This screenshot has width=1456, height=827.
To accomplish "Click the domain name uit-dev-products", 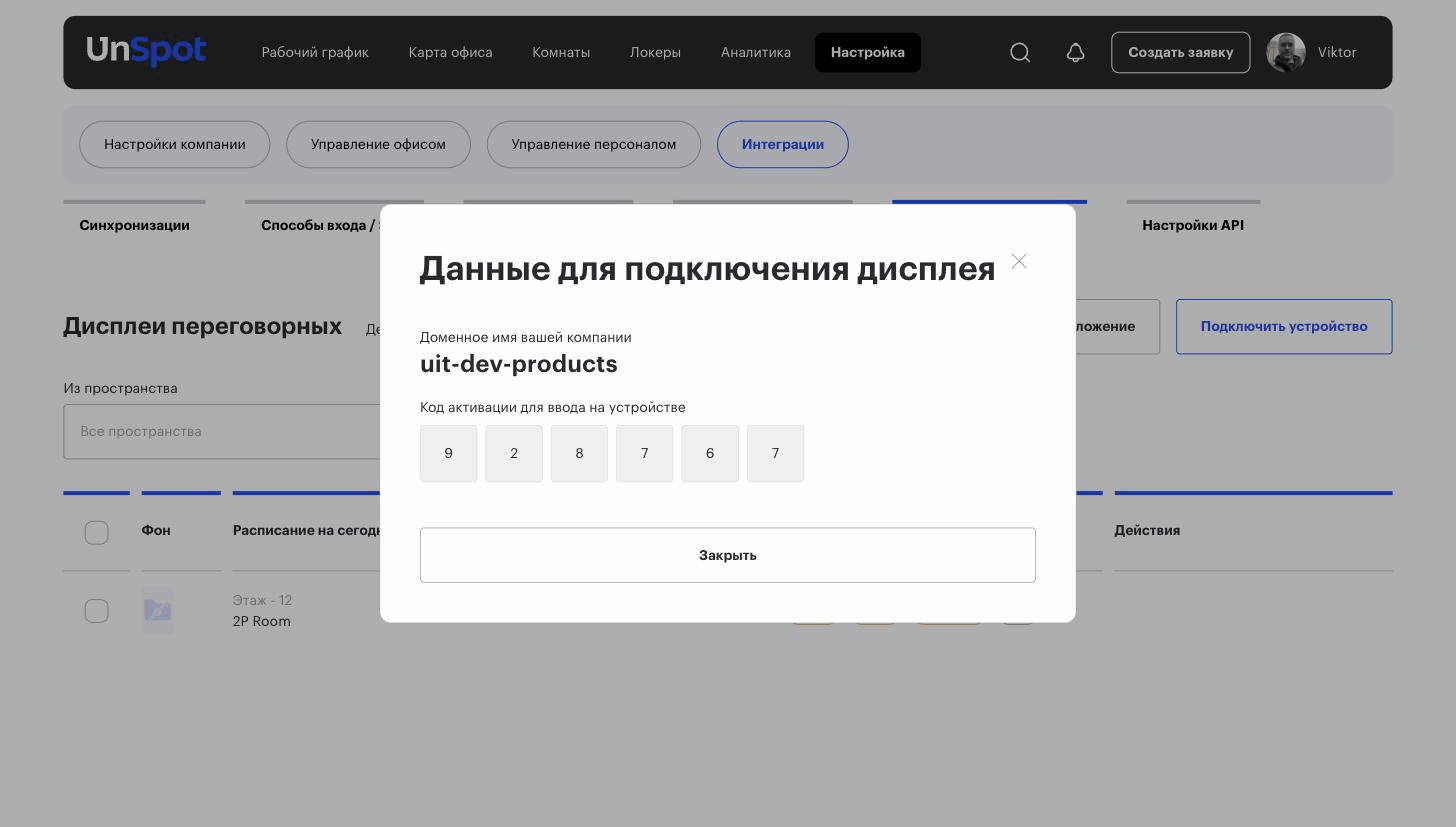I will tap(519, 364).
